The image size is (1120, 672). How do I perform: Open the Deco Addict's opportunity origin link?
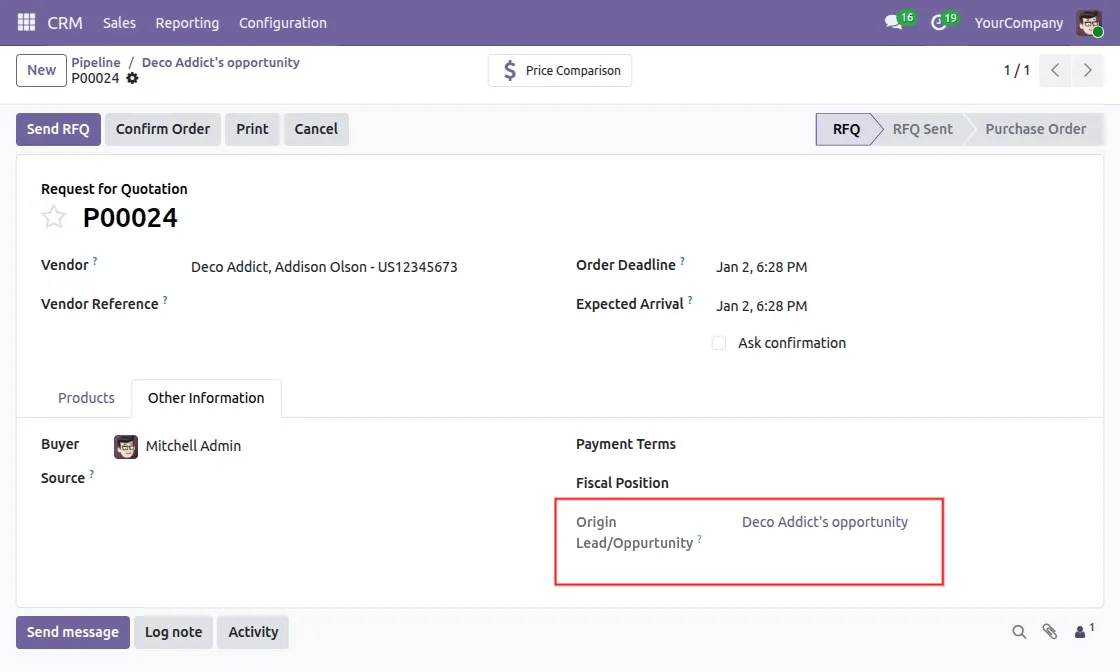pos(824,522)
